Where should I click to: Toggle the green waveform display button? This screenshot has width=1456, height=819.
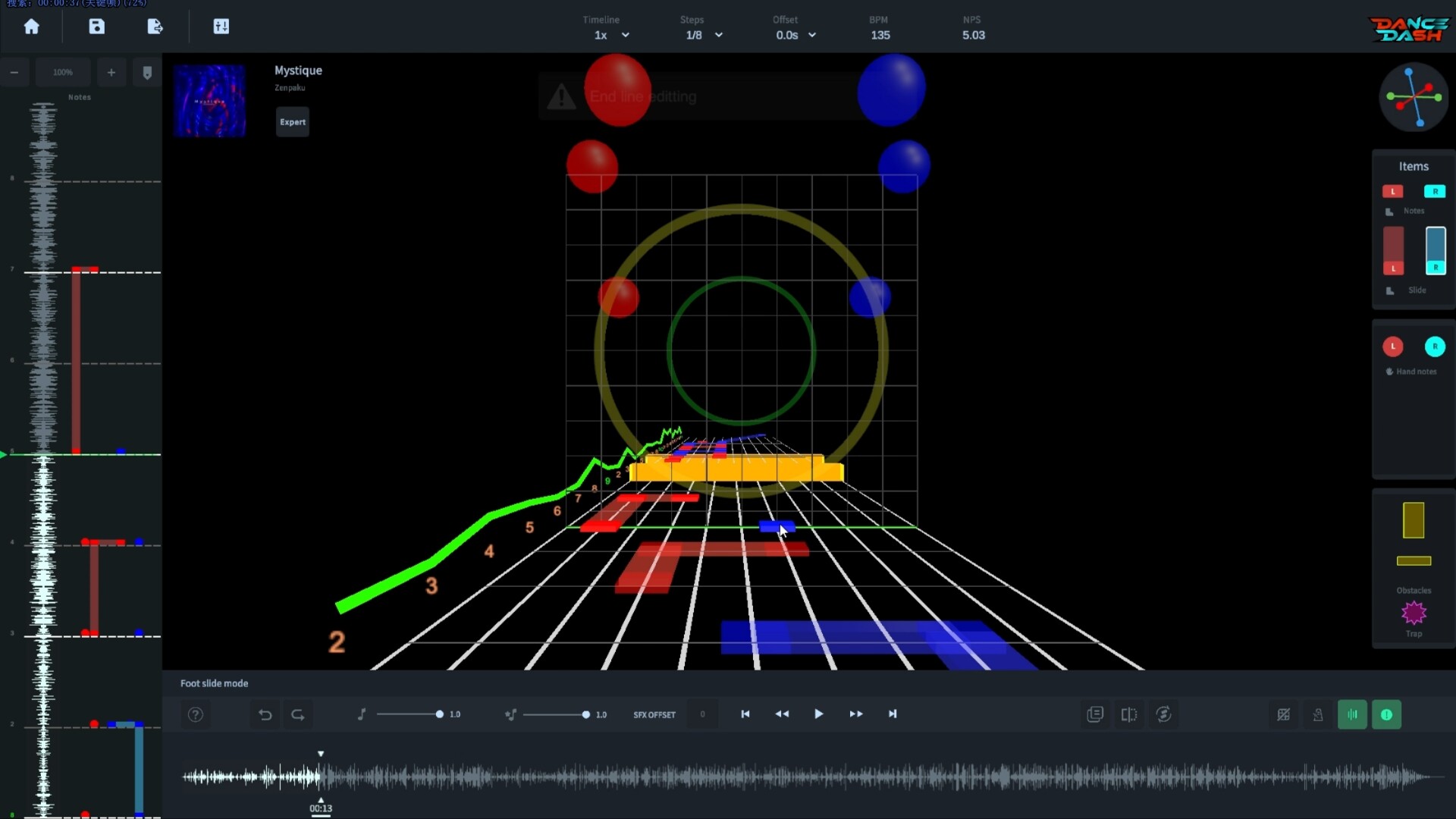pos(1352,714)
